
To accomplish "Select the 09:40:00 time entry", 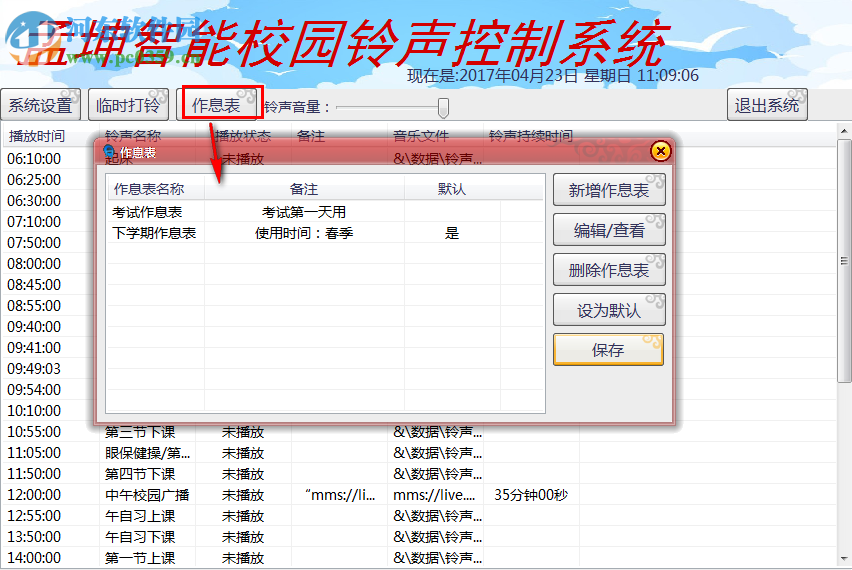I will coord(34,327).
